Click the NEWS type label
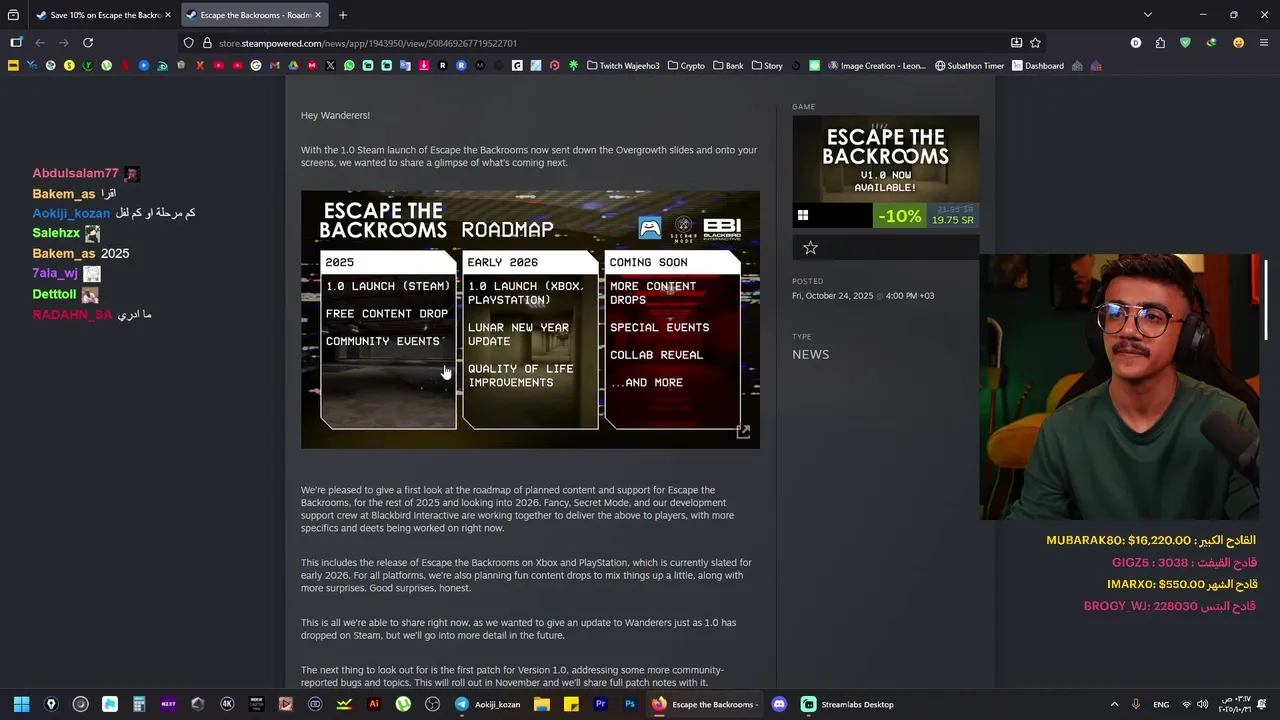This screenshot has height=720, width=1280. (810, 354)
